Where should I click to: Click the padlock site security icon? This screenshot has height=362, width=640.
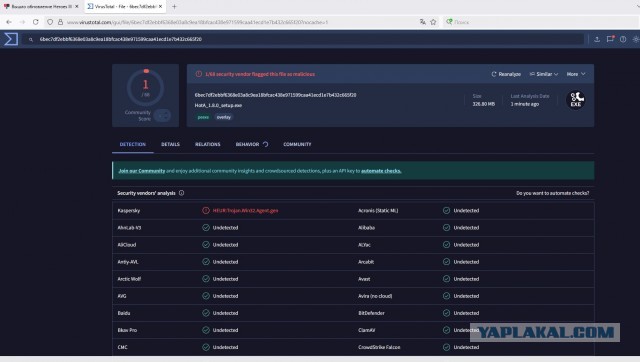[x=60, y=22]
